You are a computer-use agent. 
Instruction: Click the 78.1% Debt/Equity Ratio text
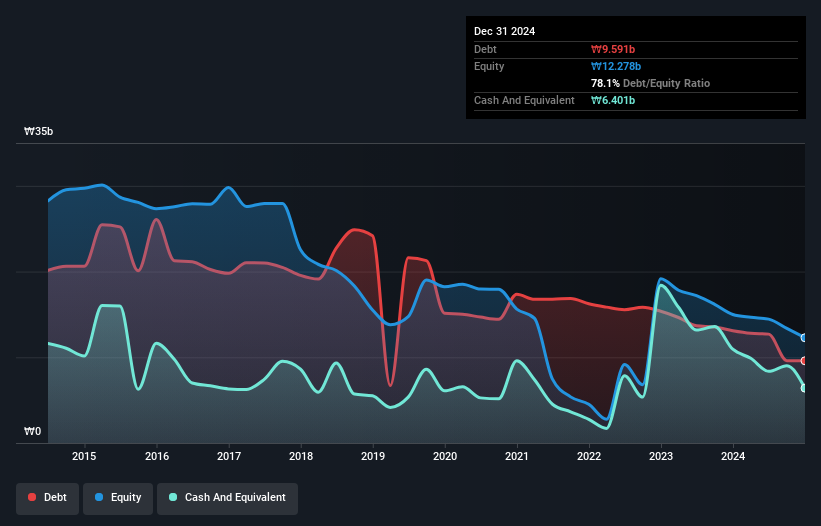[650, 83]
